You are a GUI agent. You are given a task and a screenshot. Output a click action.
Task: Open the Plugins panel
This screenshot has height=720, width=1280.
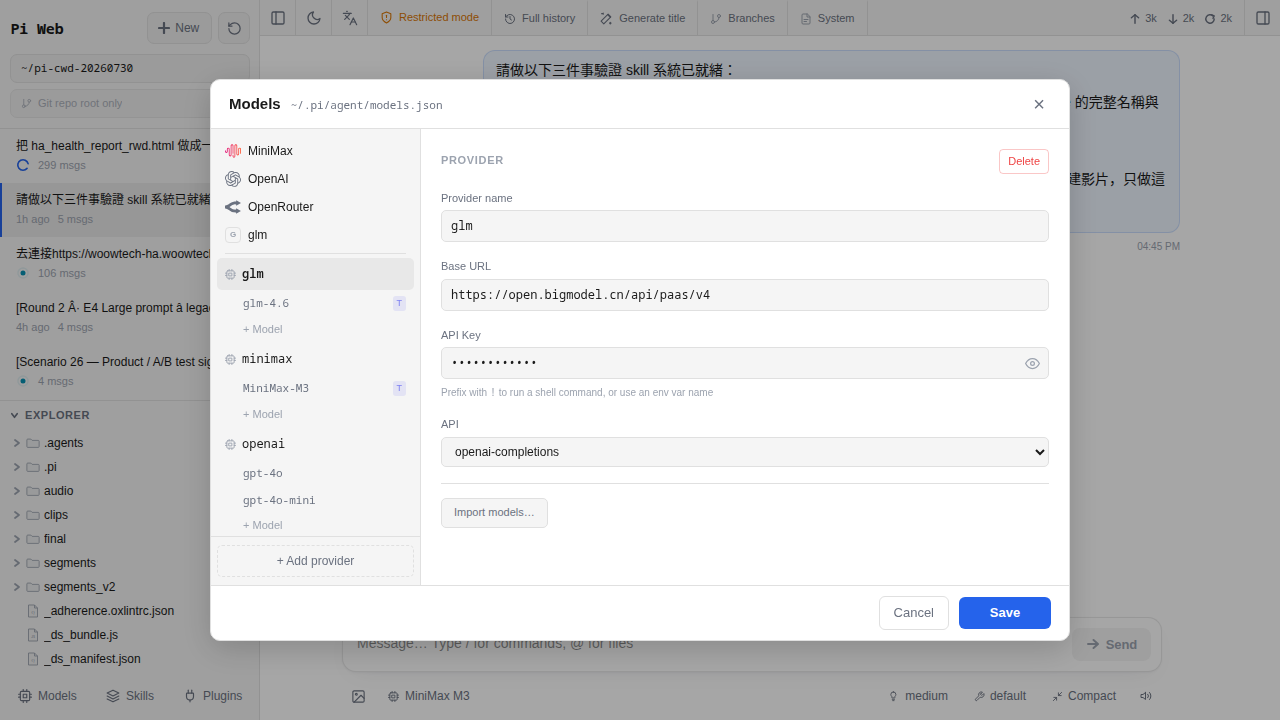(213, 696)
